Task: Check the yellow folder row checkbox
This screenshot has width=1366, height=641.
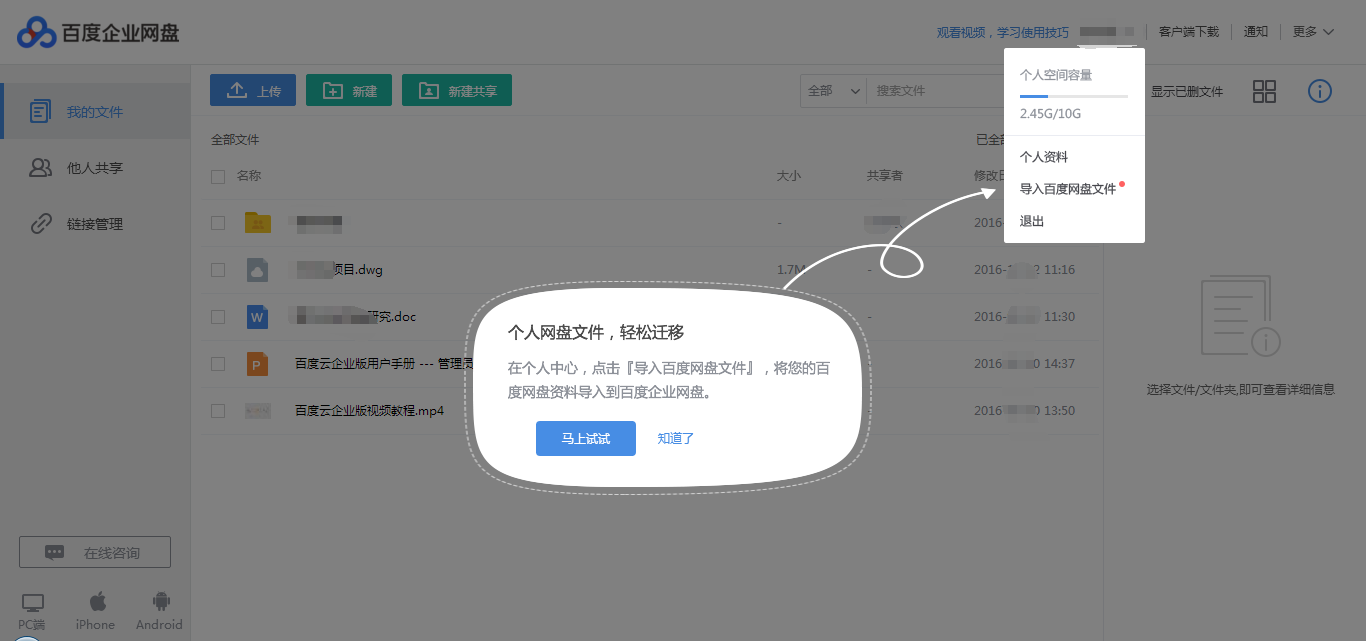Action: tap(218, 223)
